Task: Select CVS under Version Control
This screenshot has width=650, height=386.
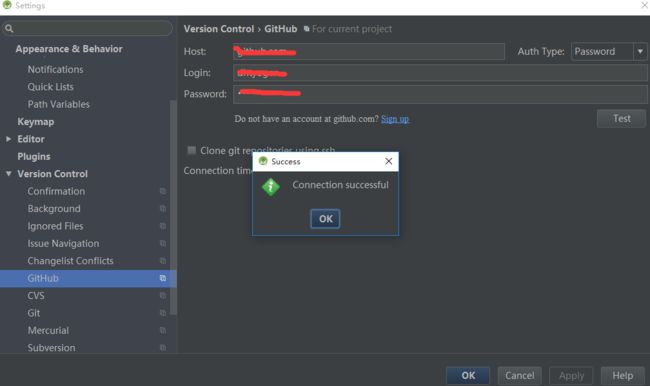Action: [36, 296]
